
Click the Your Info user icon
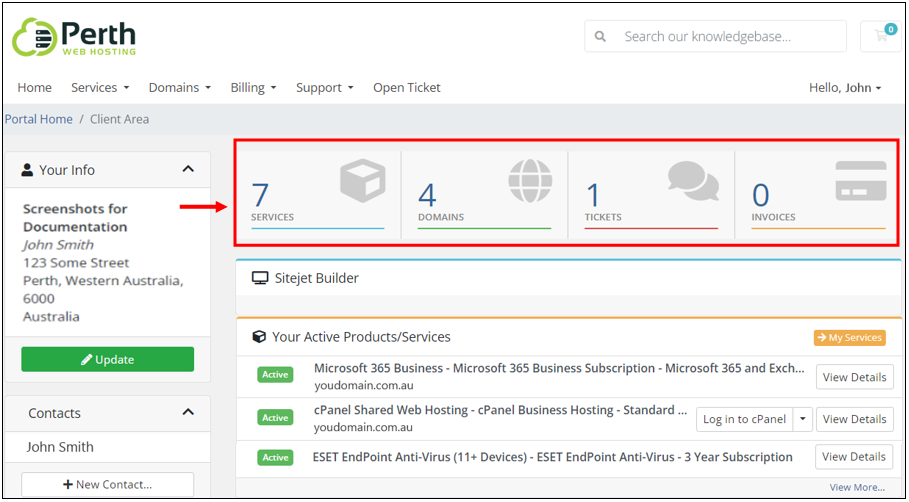(27, 170)
